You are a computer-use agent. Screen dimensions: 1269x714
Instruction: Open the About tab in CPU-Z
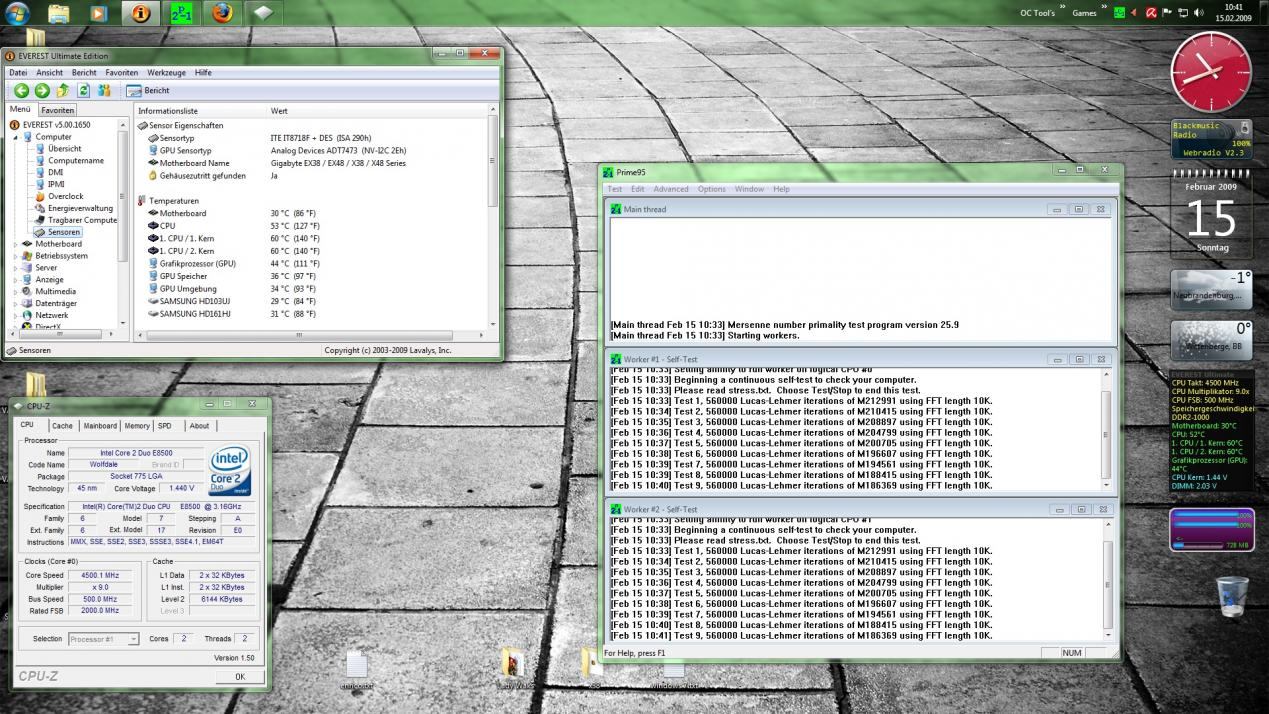(200, 426)
